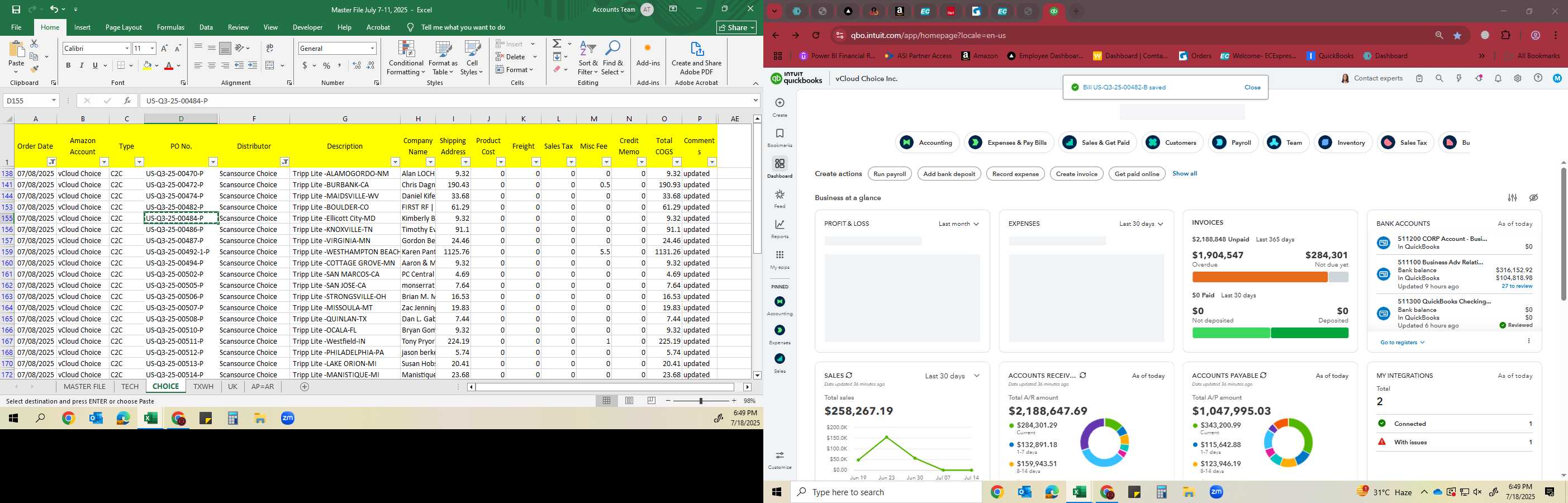
Task: Click Create and Share Adobe PDF
Action: click(696, 59)
